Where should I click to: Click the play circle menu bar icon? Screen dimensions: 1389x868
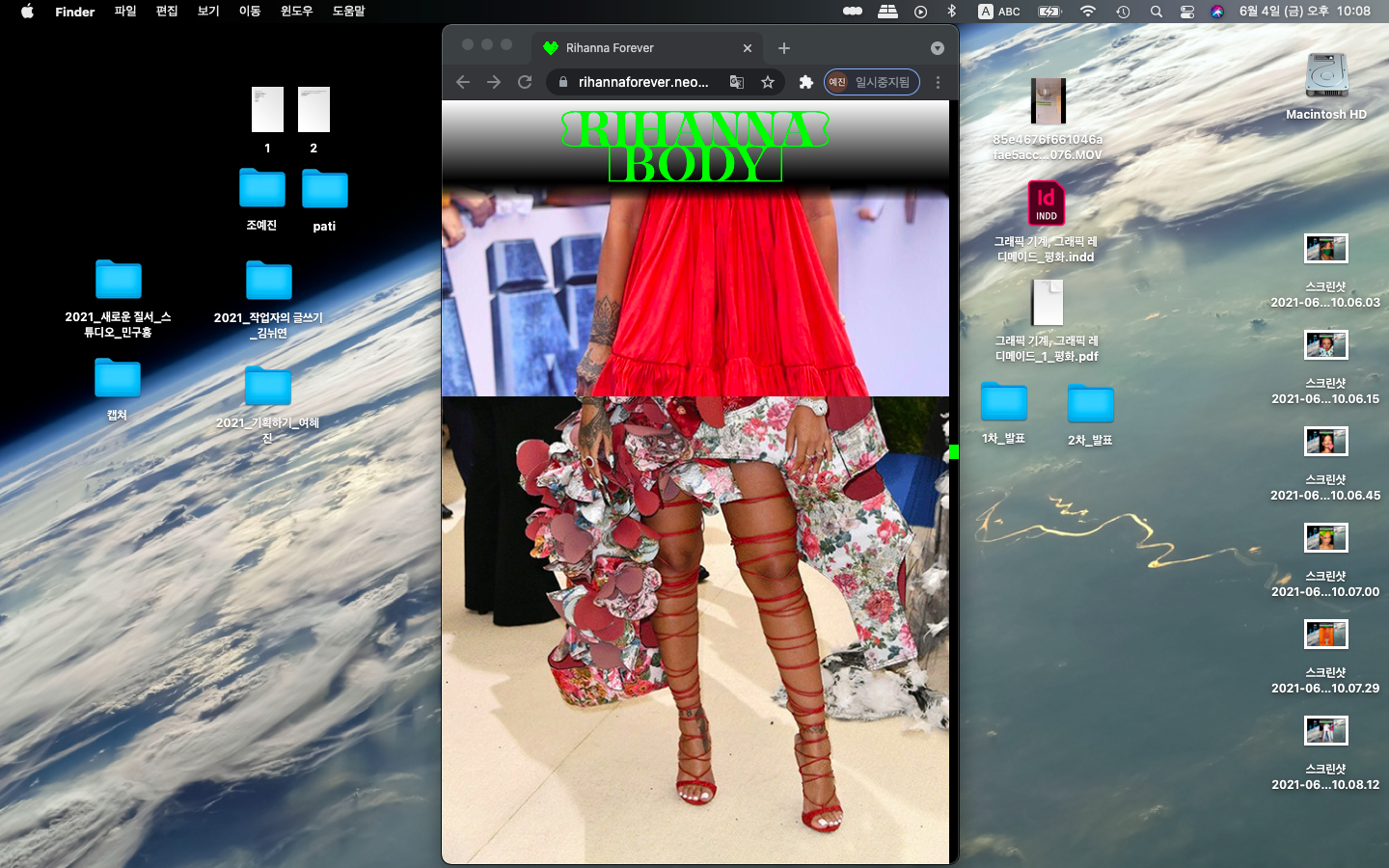click(920, 12)
